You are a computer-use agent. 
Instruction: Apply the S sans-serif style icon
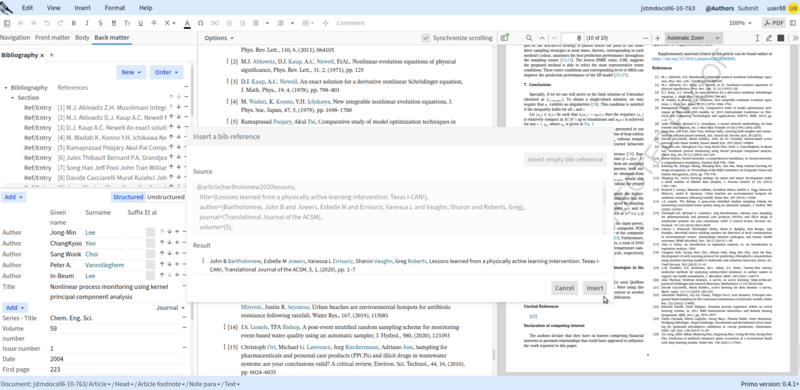100,23
